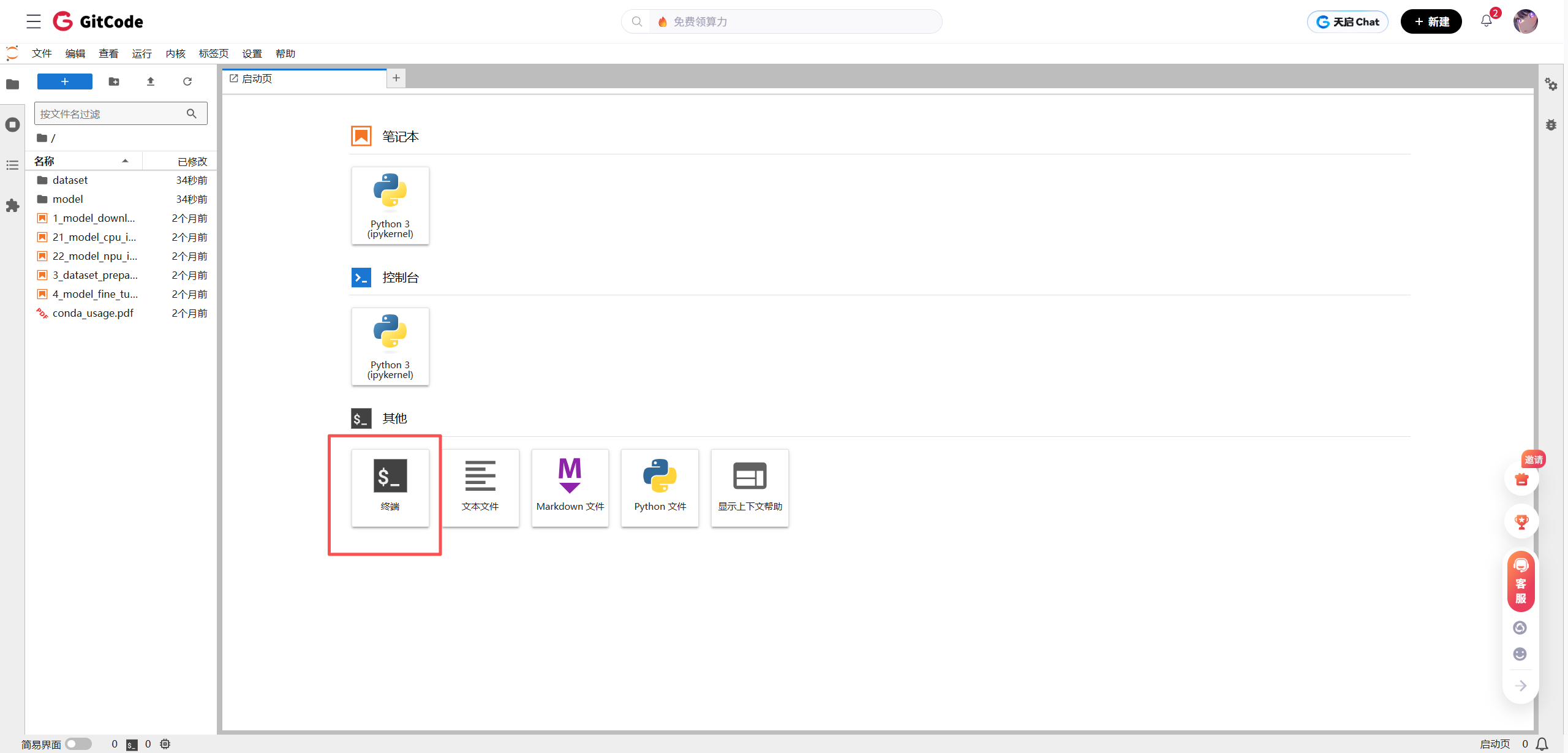Open the table of contents panel
The width and height of the screenshot is (1568, 753).
coord(12,165)
